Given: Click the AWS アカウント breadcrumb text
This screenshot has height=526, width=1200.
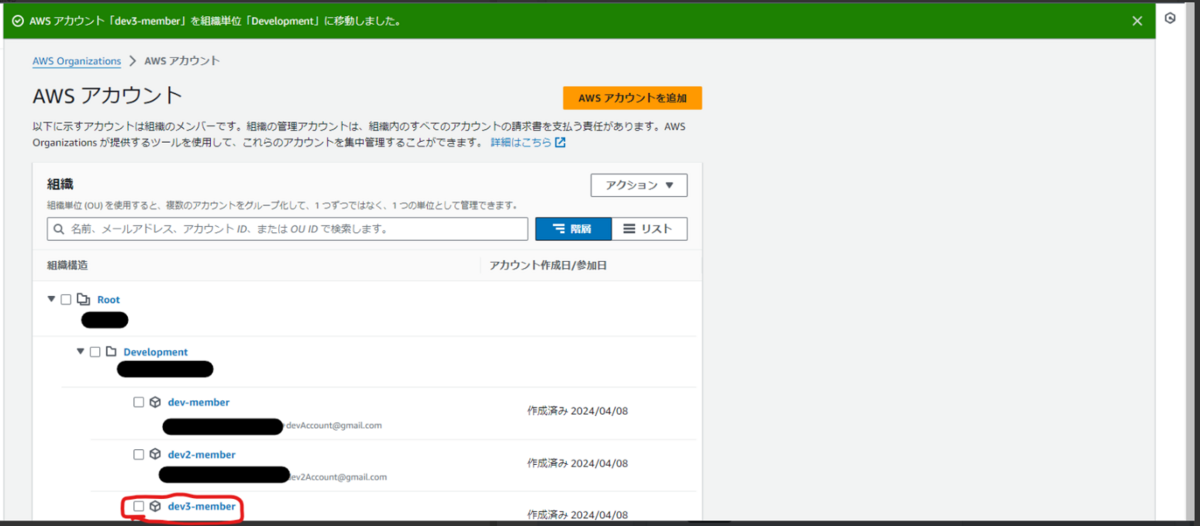Looking at the screenshot, I should coord(182,61).
